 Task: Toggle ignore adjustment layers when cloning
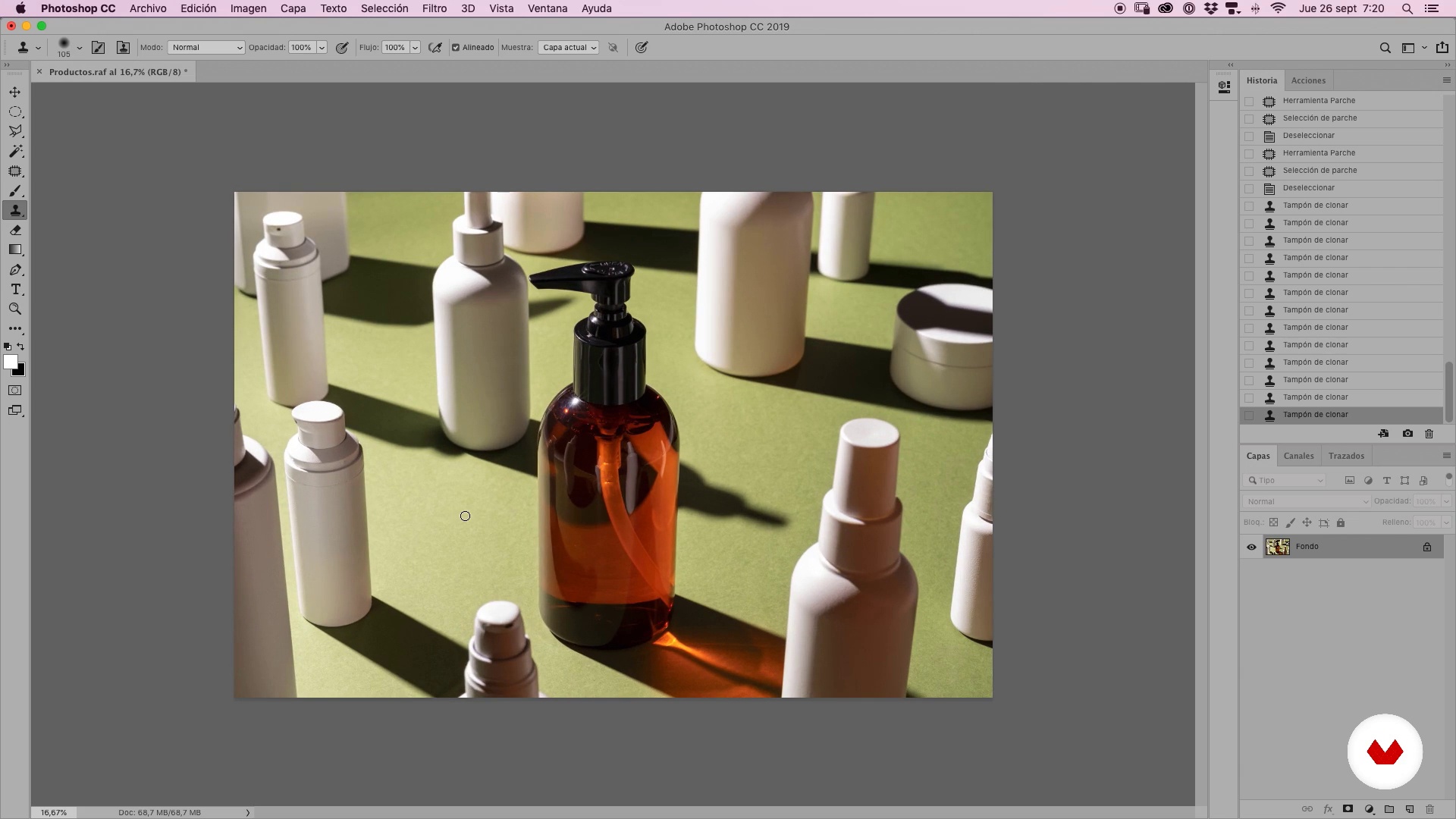tap(613, 47)
